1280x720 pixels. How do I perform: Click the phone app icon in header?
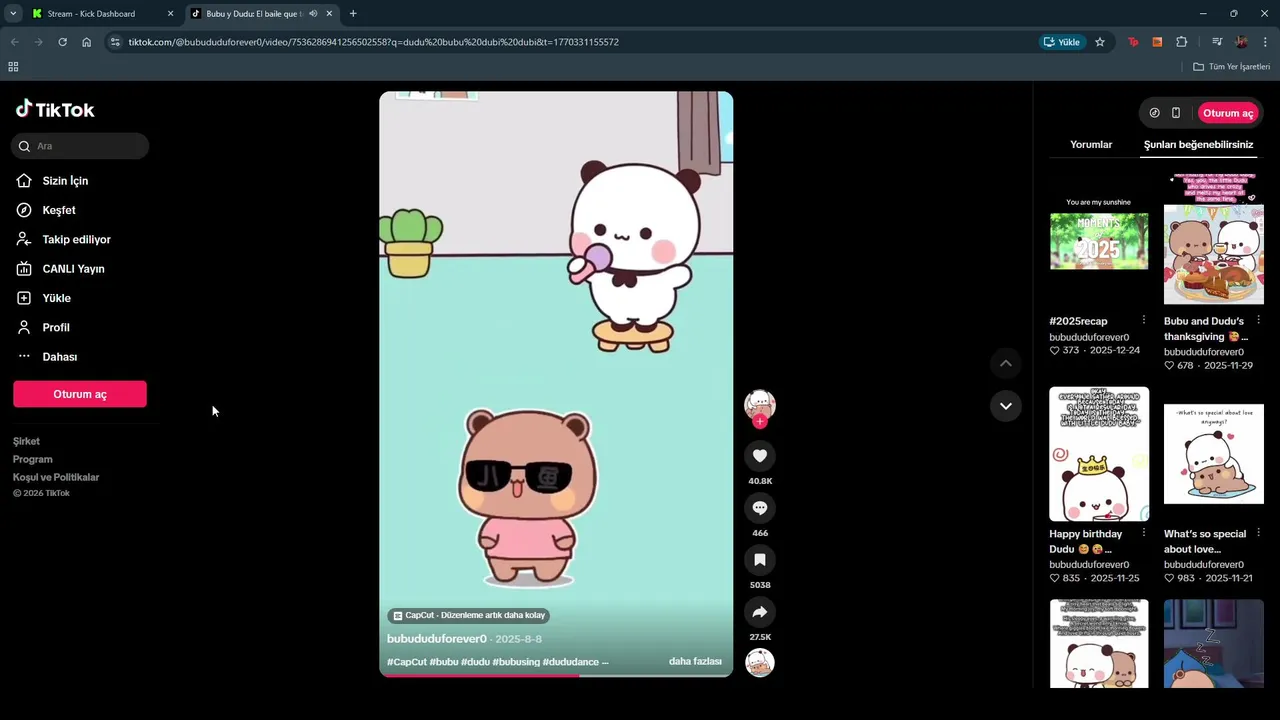[1176, 113]
